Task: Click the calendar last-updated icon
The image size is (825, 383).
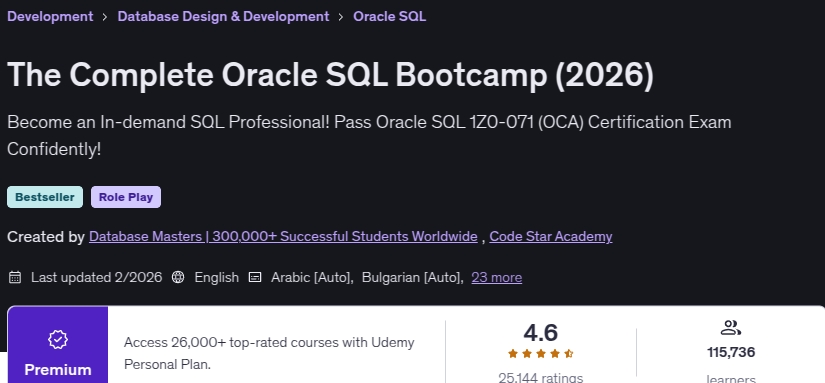Action: click(x=15, y=277)
